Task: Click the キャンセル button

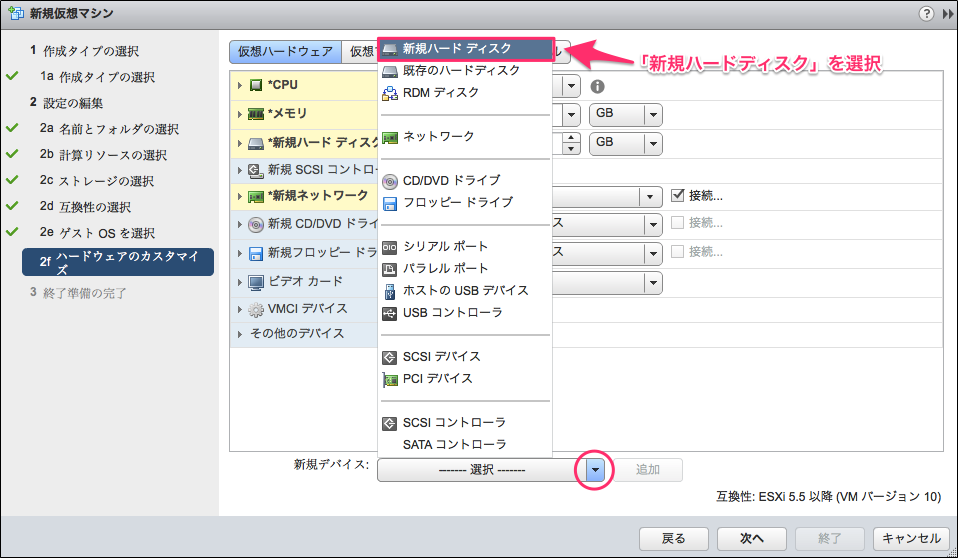Action: (911, 538)
